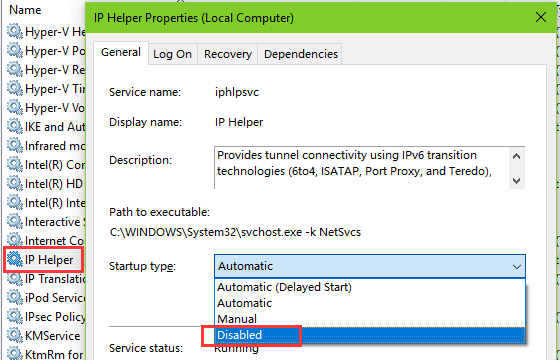Click the IP Helper display name value

239,122
